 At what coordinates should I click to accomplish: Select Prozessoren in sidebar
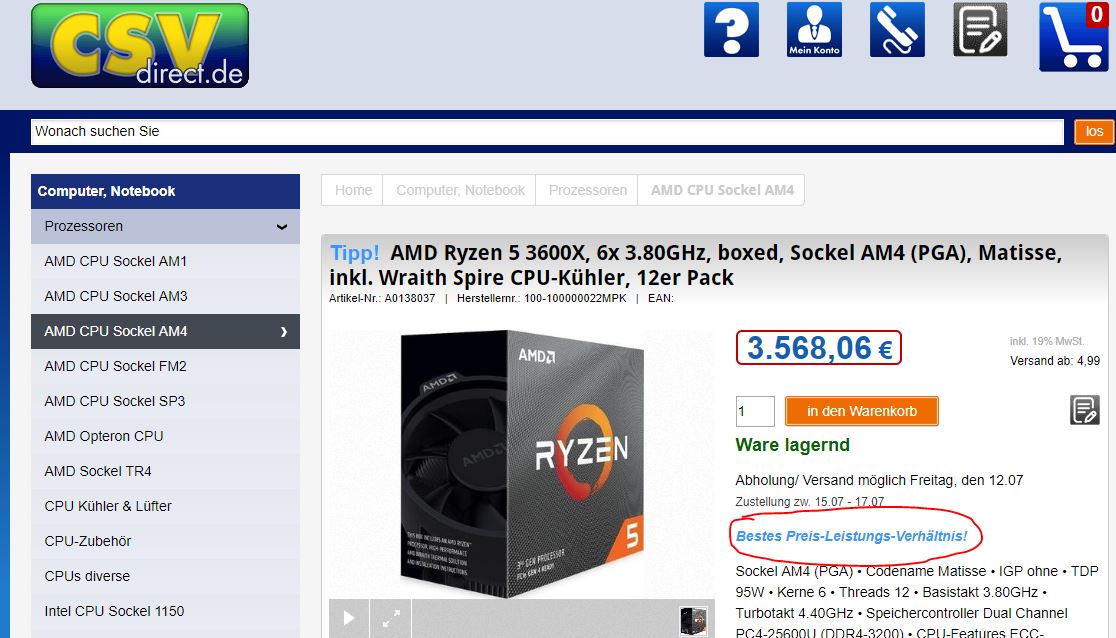[165, 226]
